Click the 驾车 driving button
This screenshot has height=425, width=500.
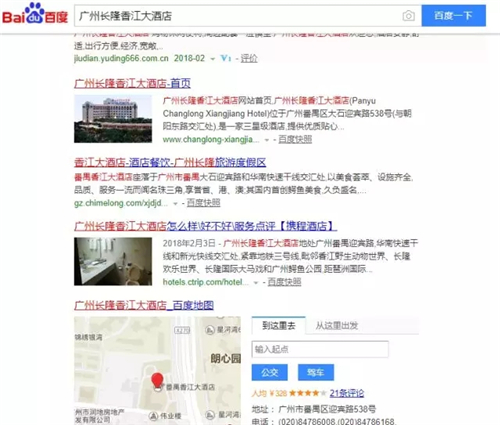click(x=316, y=372)
